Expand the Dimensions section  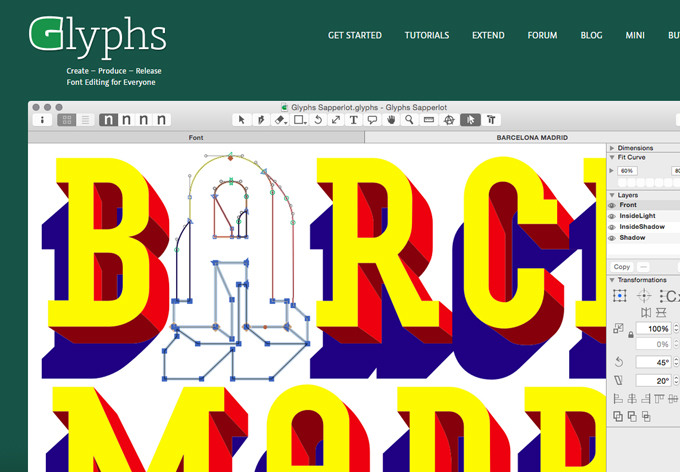[x=612, y=148]
